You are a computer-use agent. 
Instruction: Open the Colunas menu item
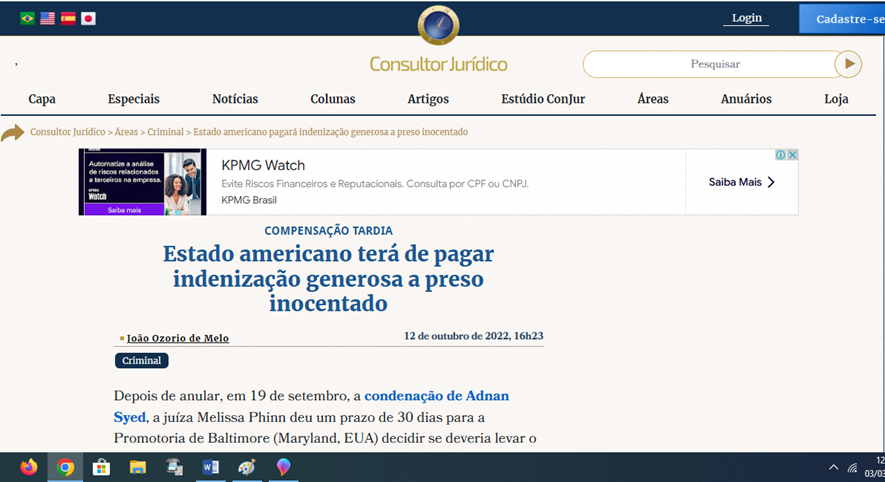[333, 99]
